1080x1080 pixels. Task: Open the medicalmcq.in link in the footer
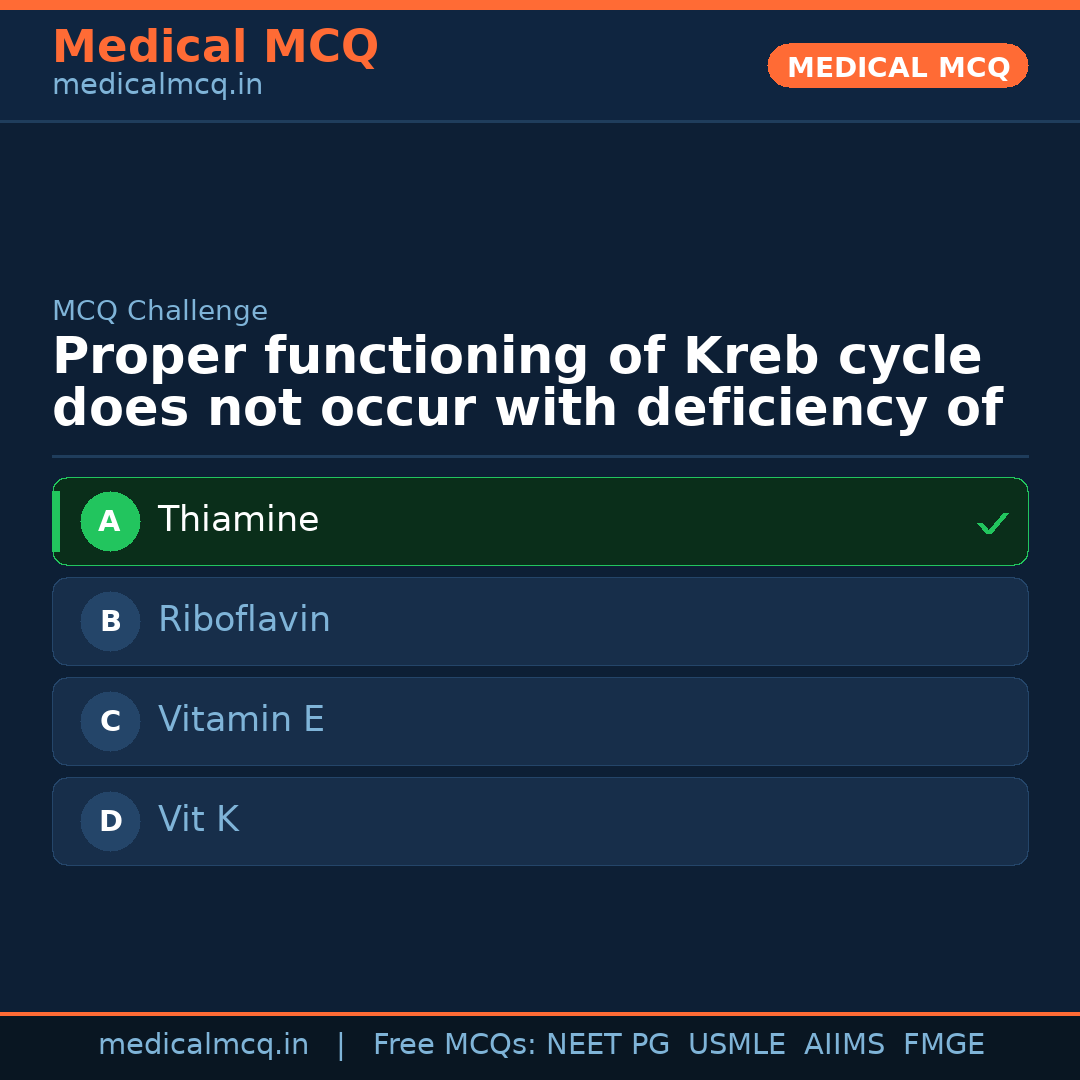pyautogui.click(x=203, y=1045)
